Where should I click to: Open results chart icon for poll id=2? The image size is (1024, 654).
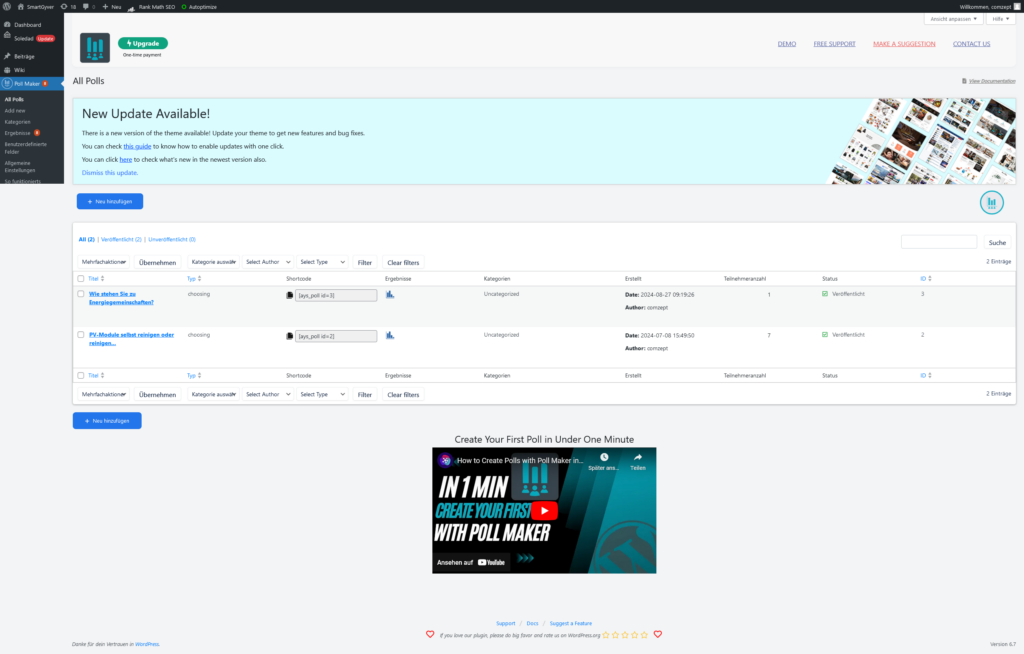(x=390, y=335)
